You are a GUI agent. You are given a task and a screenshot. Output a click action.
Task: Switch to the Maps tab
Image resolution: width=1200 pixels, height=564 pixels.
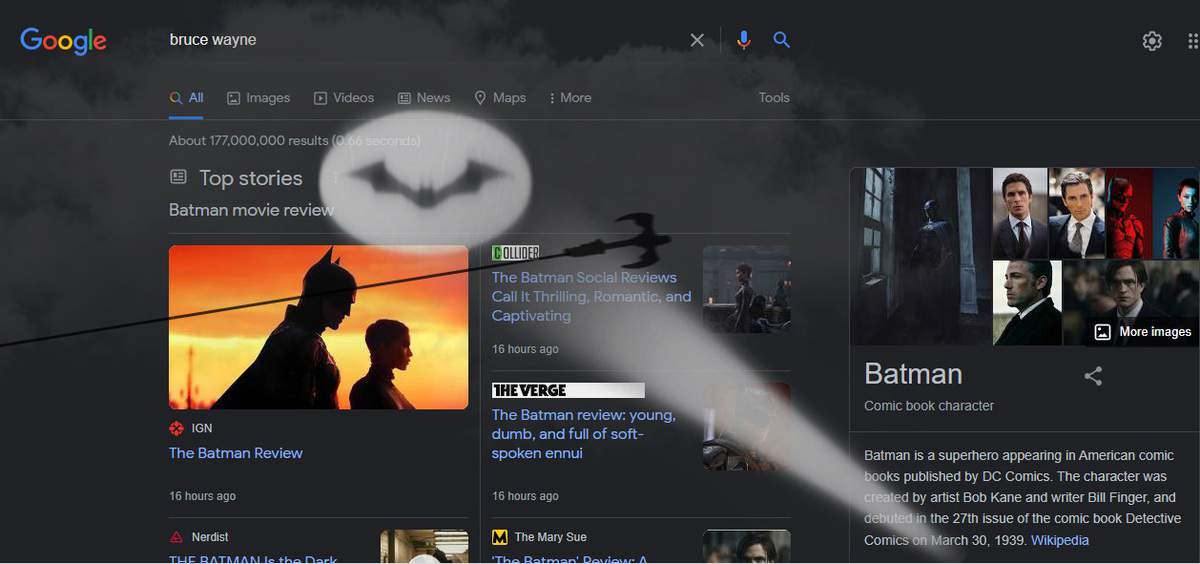point(500,98)
